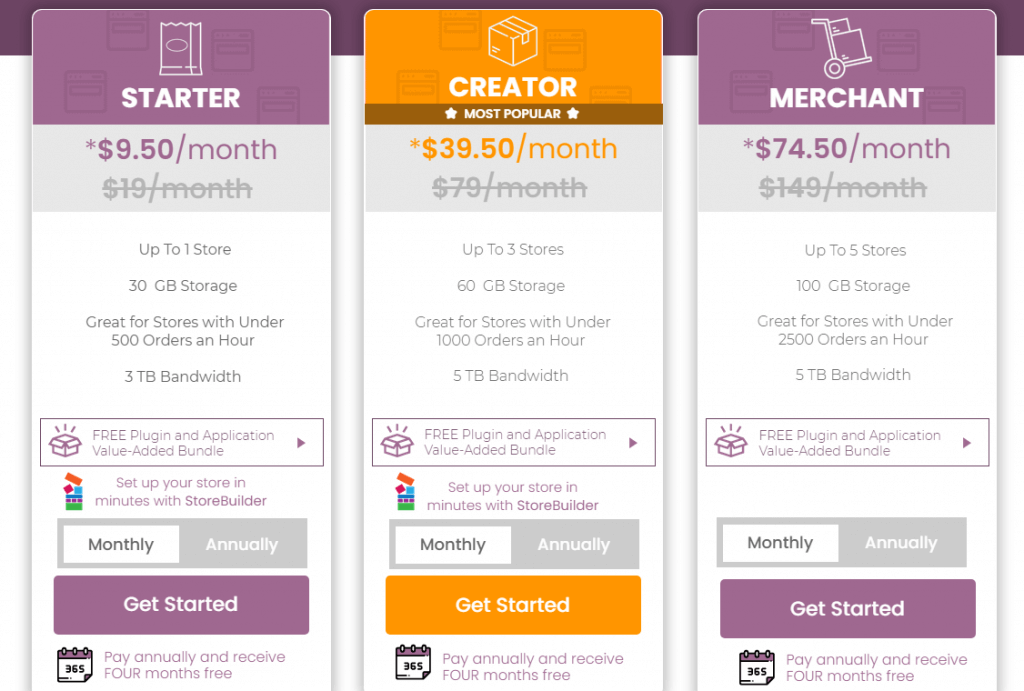The width and height of the screenshot is (1024, 691).
Task: Click the Merchant plan 365 calendar icon
Action: point(757,668)
